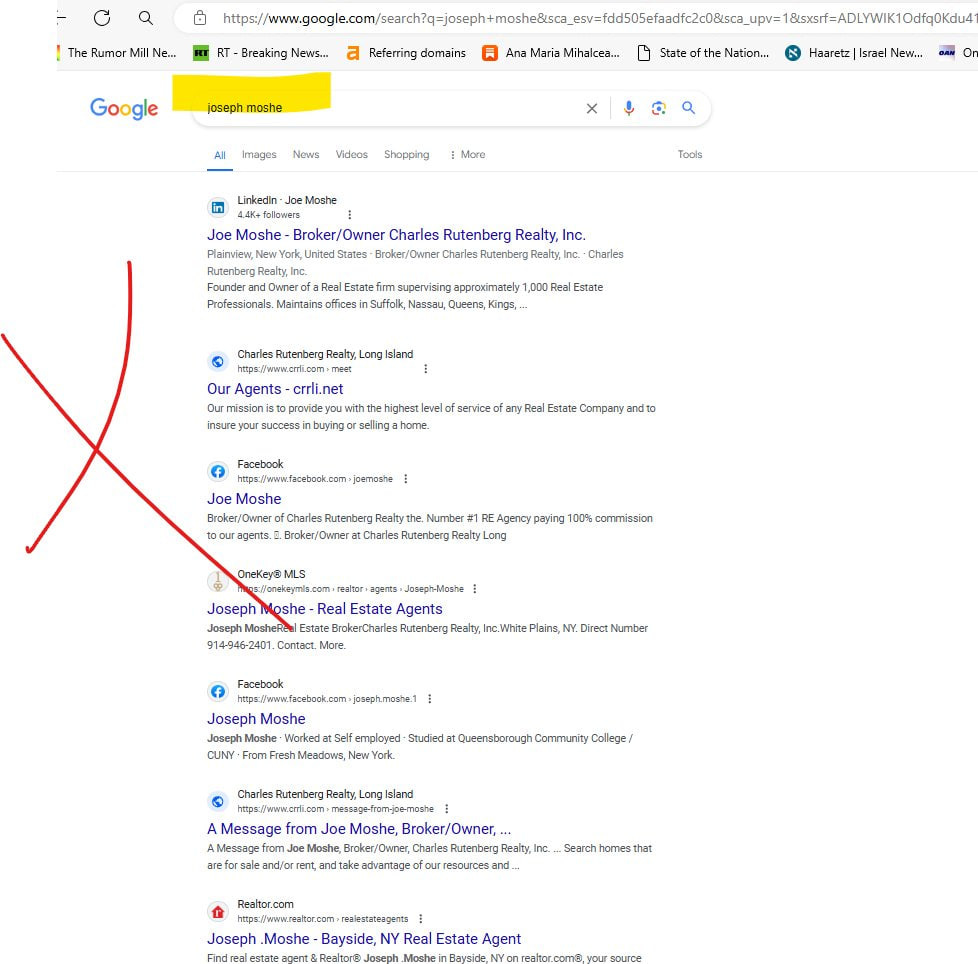
Task: Open Google Lens image search icon
Action: pos(659,108)
